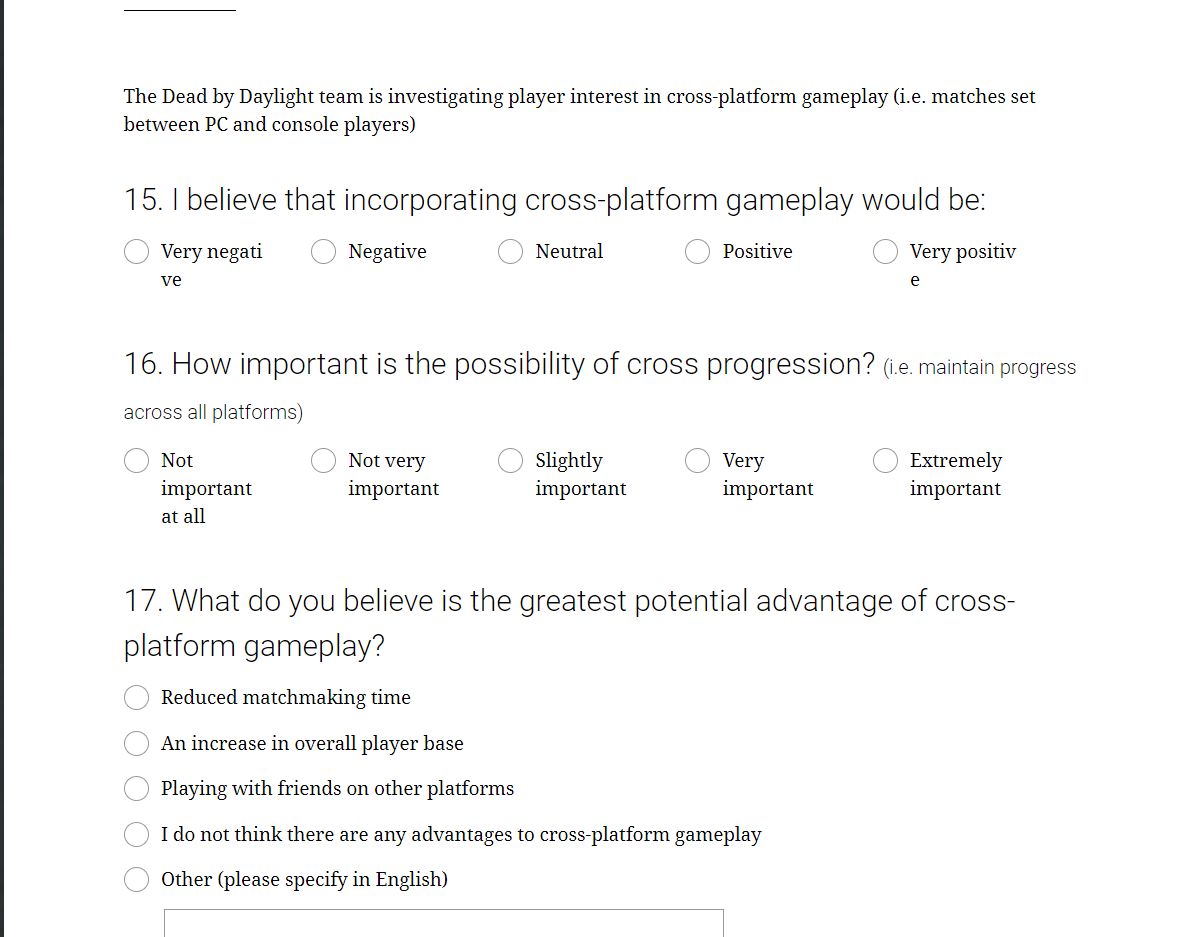The width and height of the screenshot is (1204, 937).
Task: Pick Slightly important for cross progression
Action: pyautogui.click(x=511, y=460)
